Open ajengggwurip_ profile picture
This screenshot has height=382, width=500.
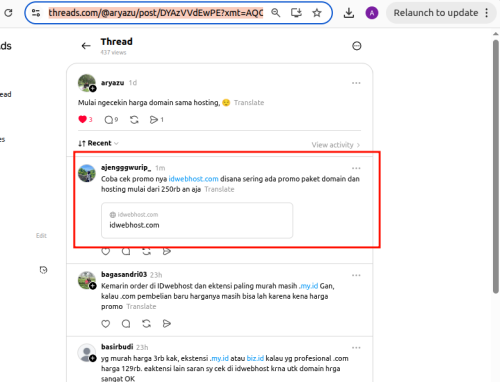(87, 173)
